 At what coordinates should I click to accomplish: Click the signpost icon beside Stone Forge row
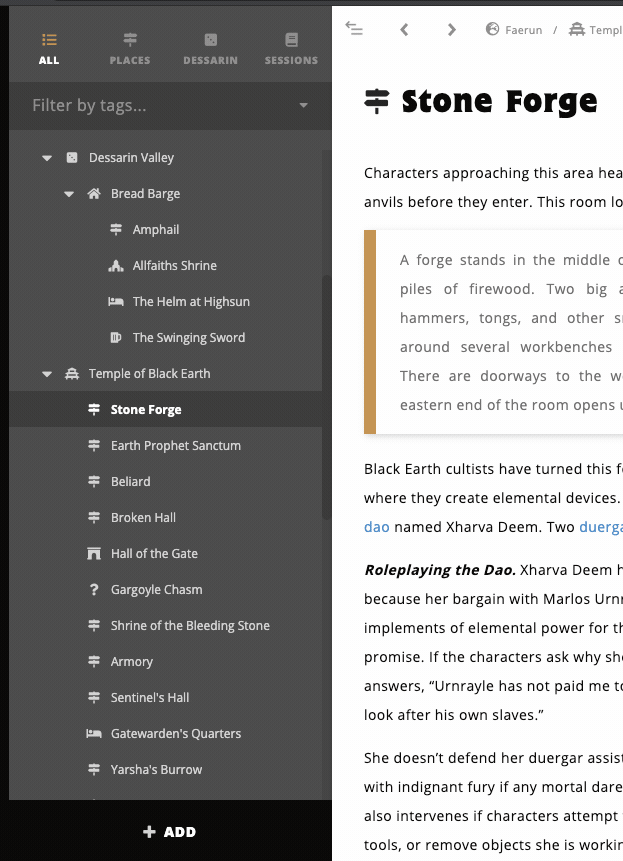pyautogui.click(x=94, y=410)
